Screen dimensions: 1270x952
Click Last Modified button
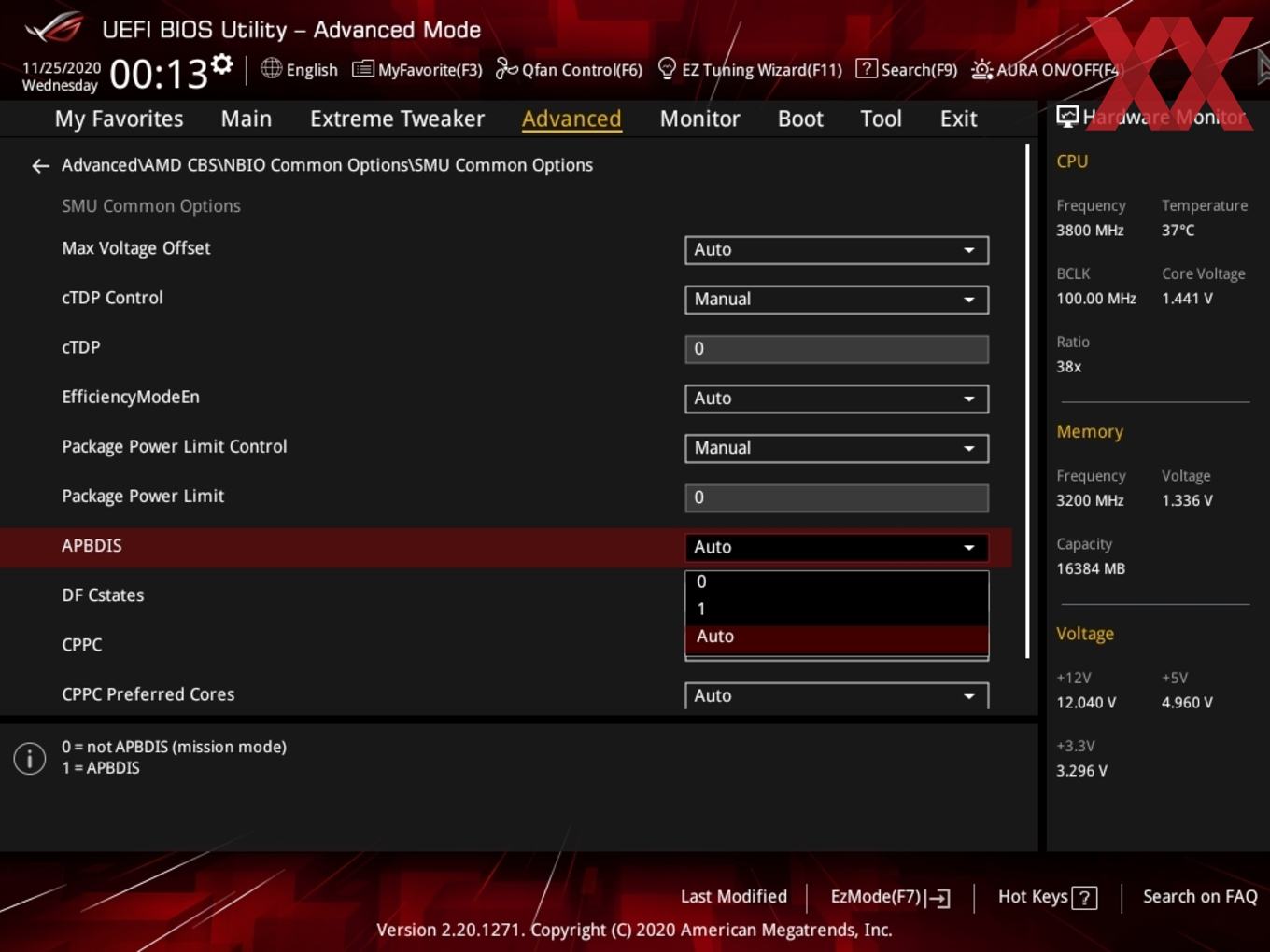734,897
